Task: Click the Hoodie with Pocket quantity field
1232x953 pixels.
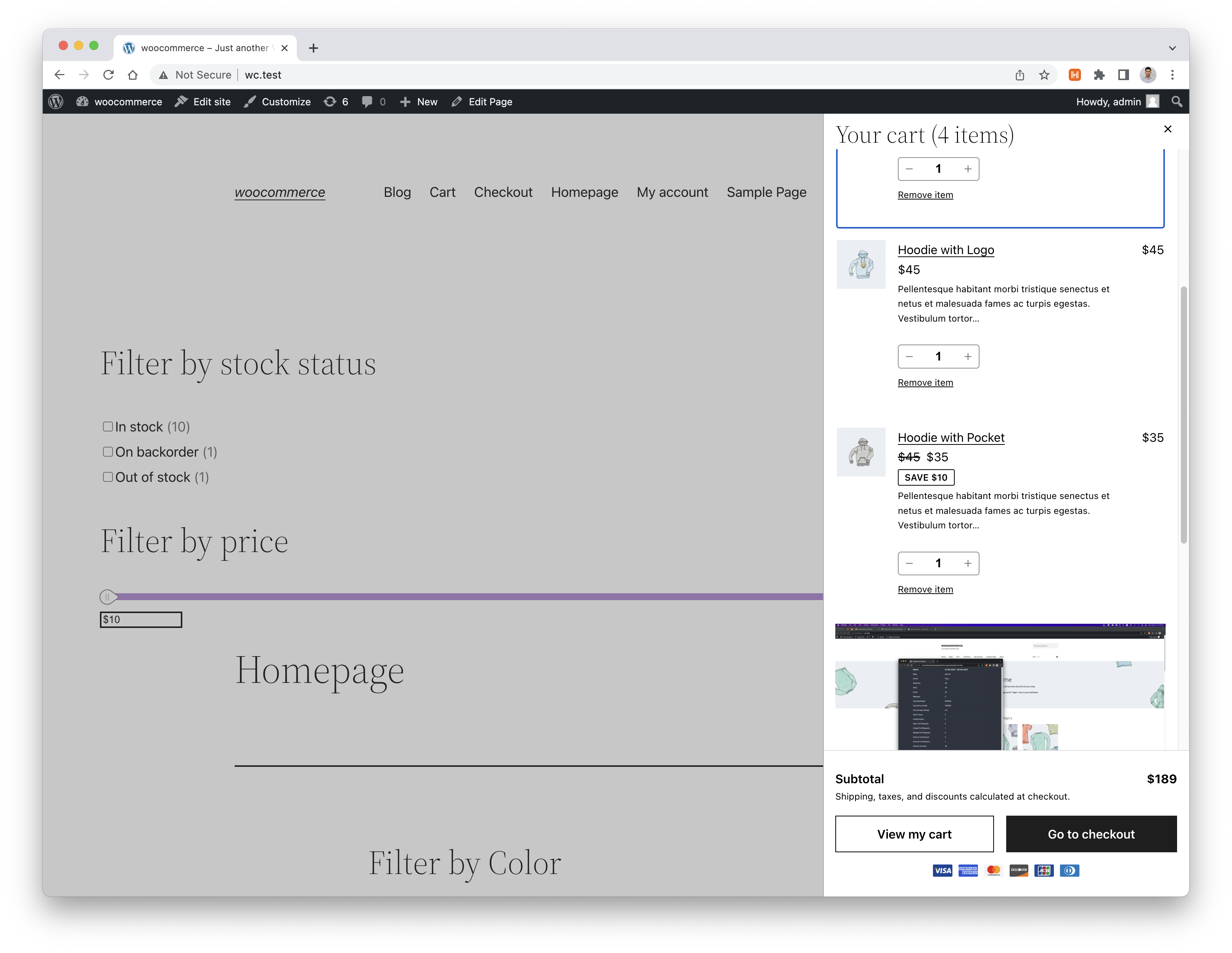Action: tap(938, 564)
